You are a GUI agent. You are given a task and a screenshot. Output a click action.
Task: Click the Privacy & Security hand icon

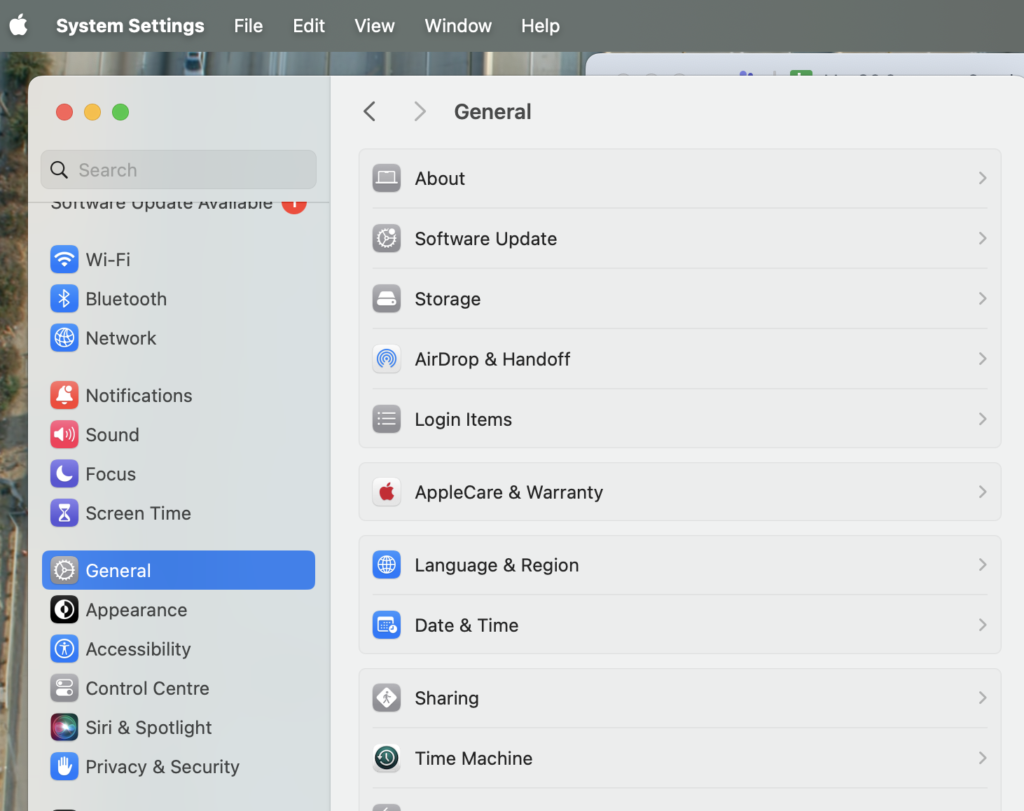pos(63,766)
